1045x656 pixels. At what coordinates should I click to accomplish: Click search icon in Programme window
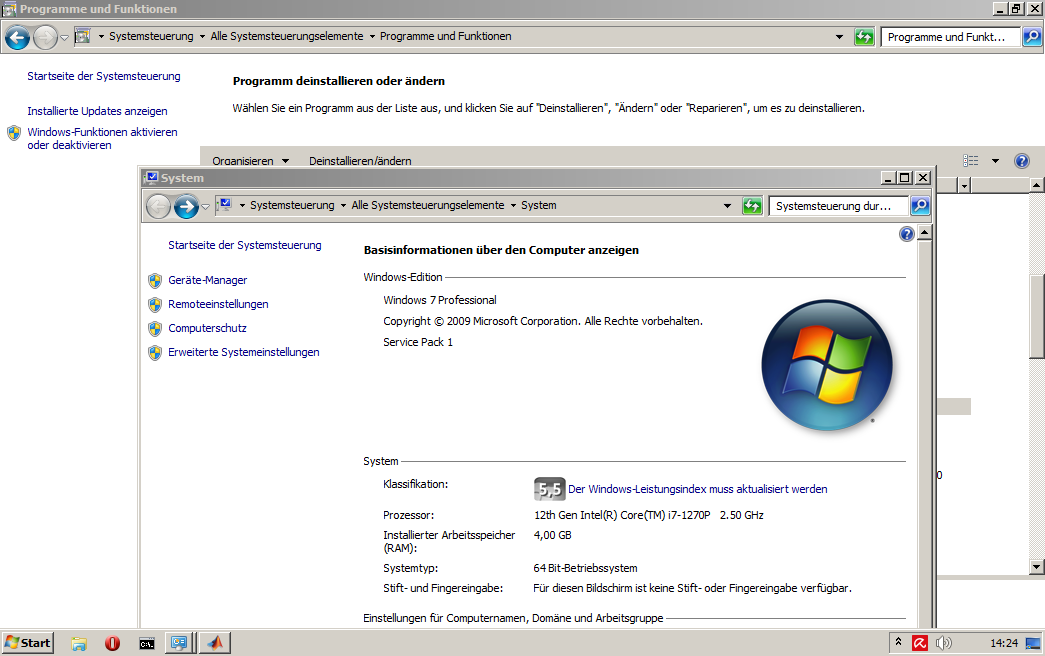(1032, 37)
